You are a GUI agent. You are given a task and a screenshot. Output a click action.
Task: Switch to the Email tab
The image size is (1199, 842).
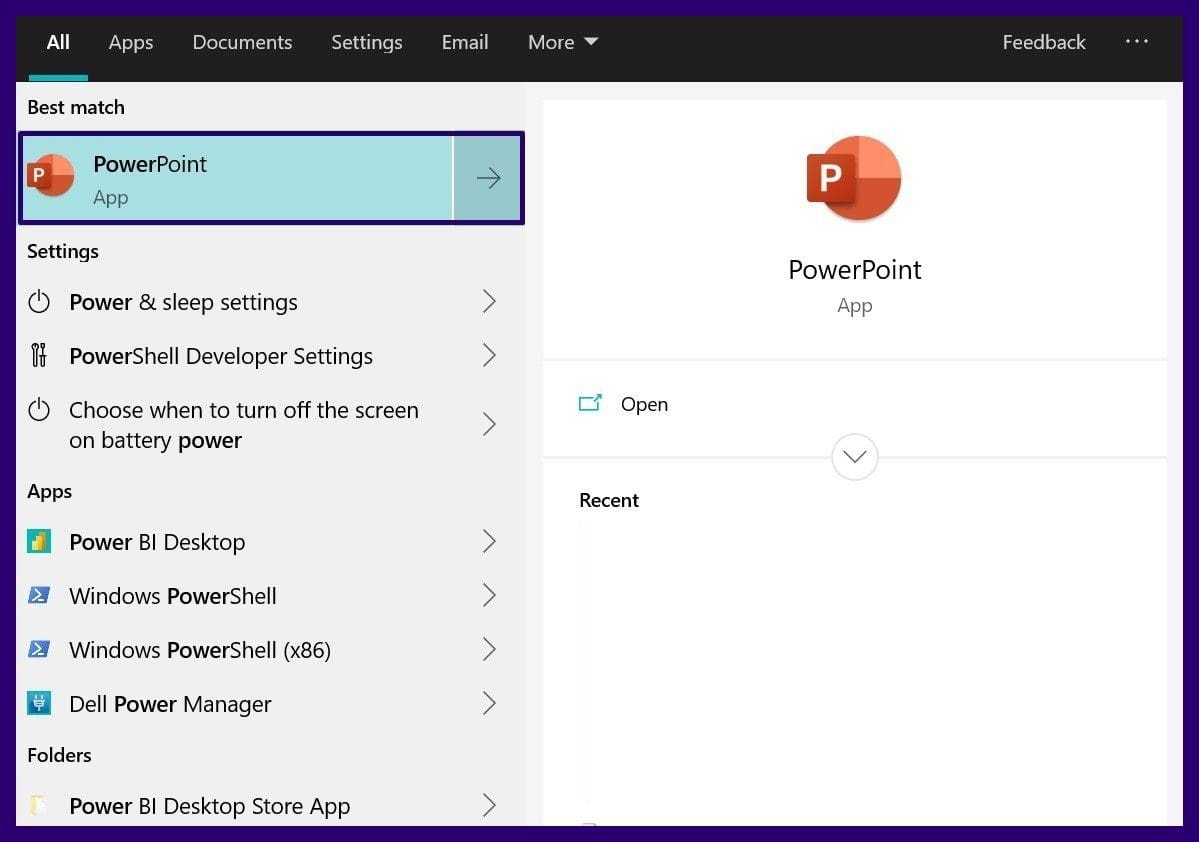465,42
